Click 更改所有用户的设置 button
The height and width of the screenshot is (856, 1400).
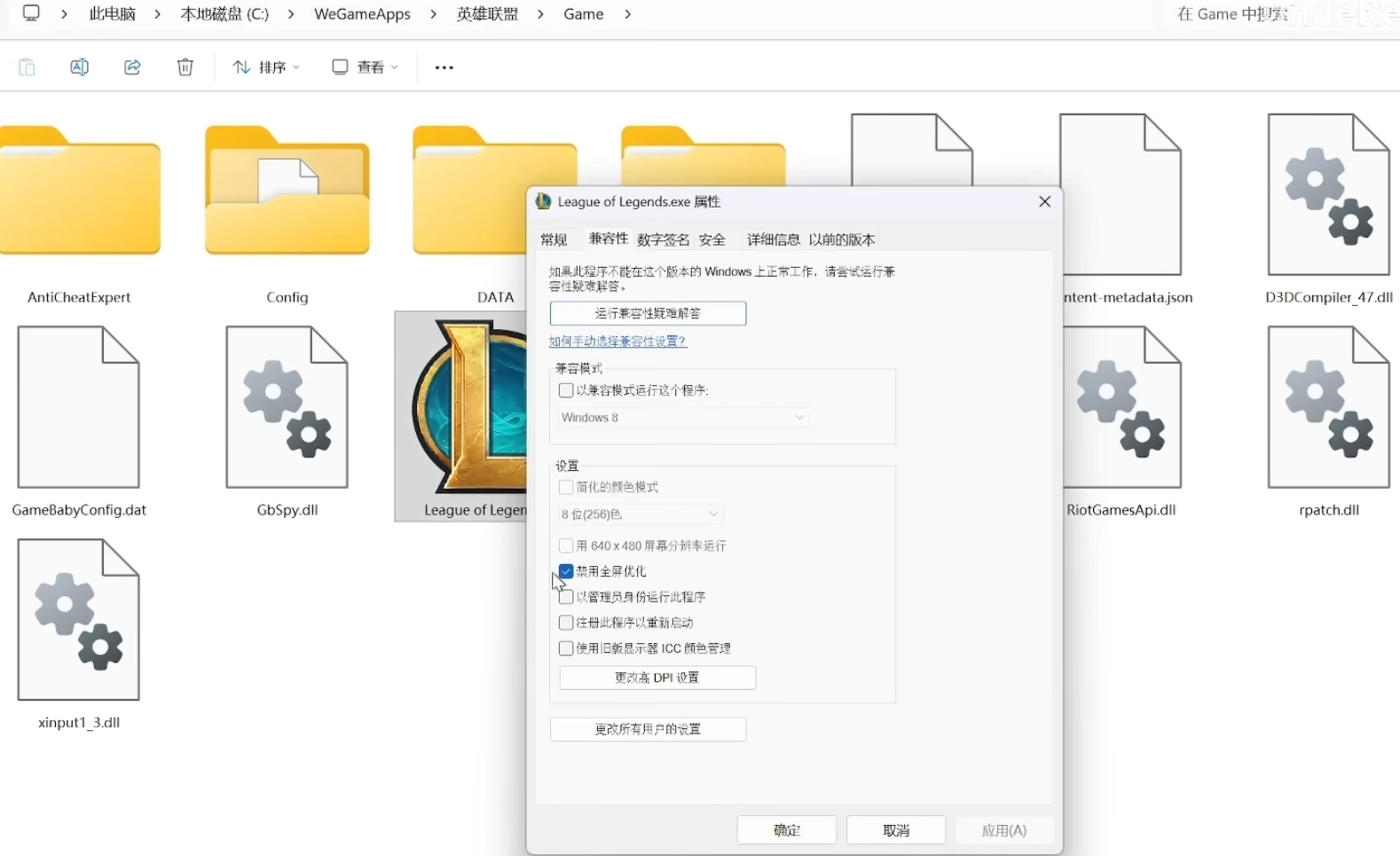point(648,729)
